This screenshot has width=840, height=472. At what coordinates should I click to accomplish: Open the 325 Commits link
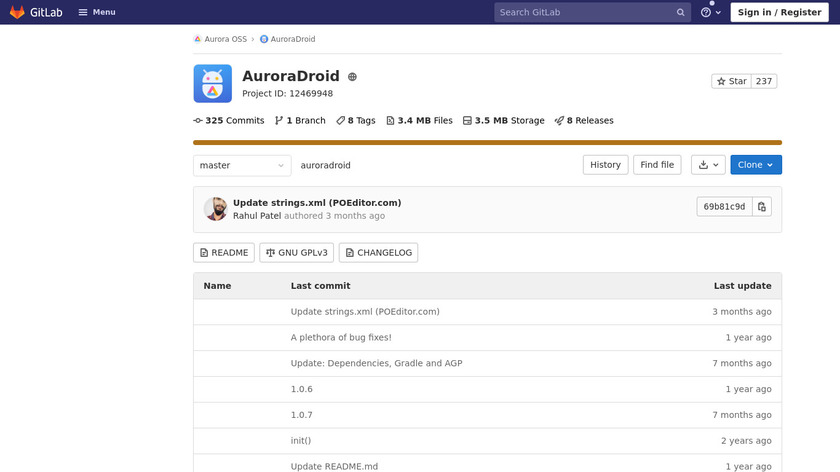(x=229, y=121)
